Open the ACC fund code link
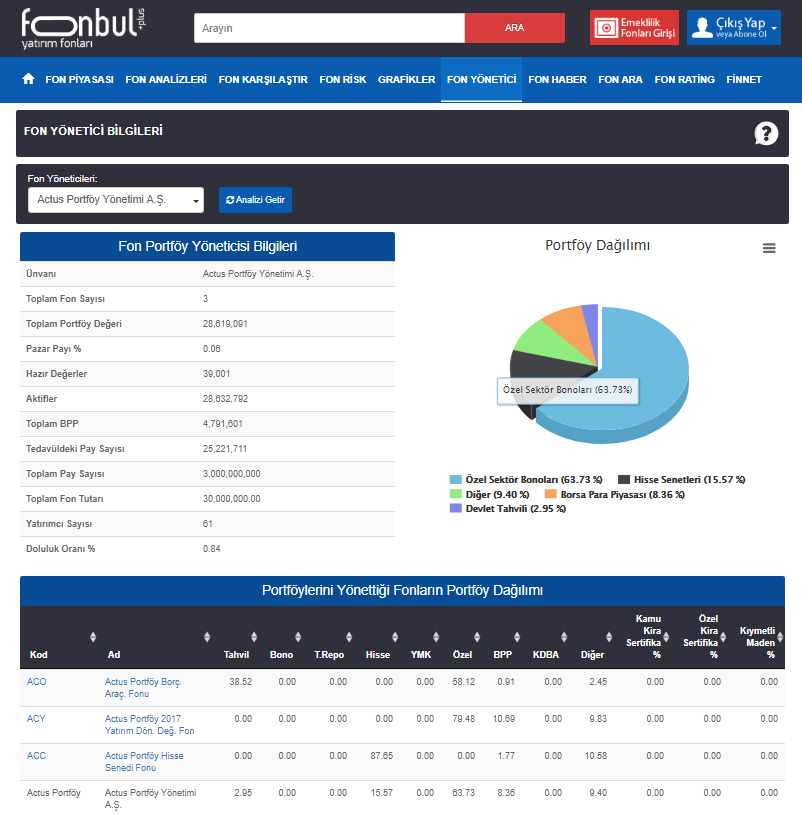 click(x=36, y=755)
